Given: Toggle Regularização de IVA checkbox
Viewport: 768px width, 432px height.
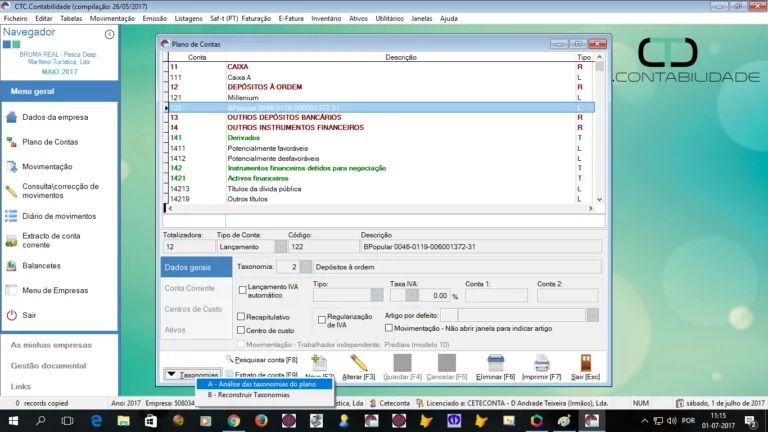Looking at the screenshot, I should pyautogui.click(x=322, y=320).
